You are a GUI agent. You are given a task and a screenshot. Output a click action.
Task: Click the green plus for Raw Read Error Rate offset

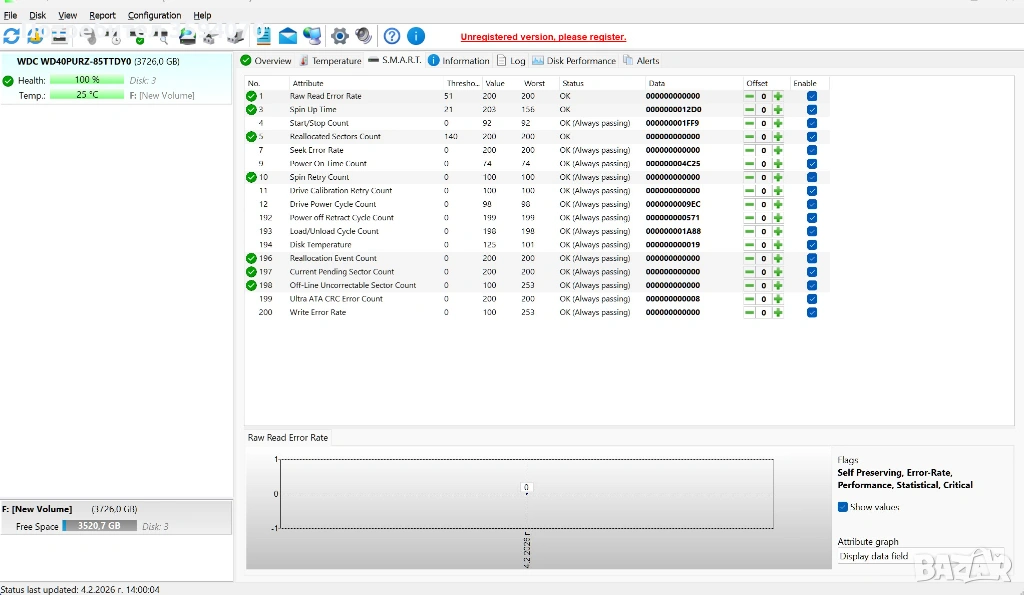click(x=778, y=96)
